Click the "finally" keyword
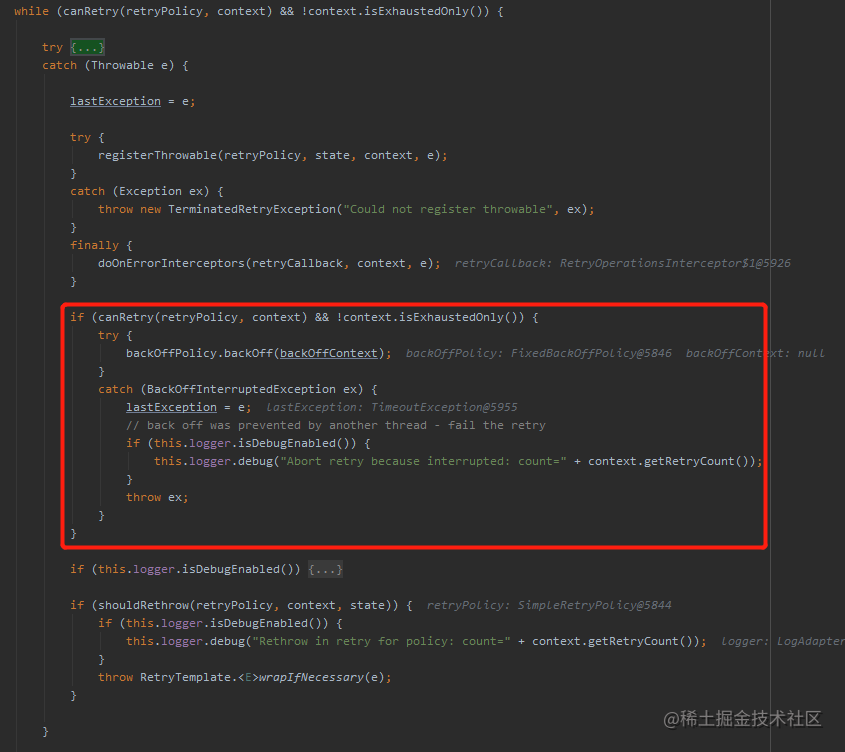Image resolution: width=845 pixels, height=752 pixels. click(x=94, y=245)
